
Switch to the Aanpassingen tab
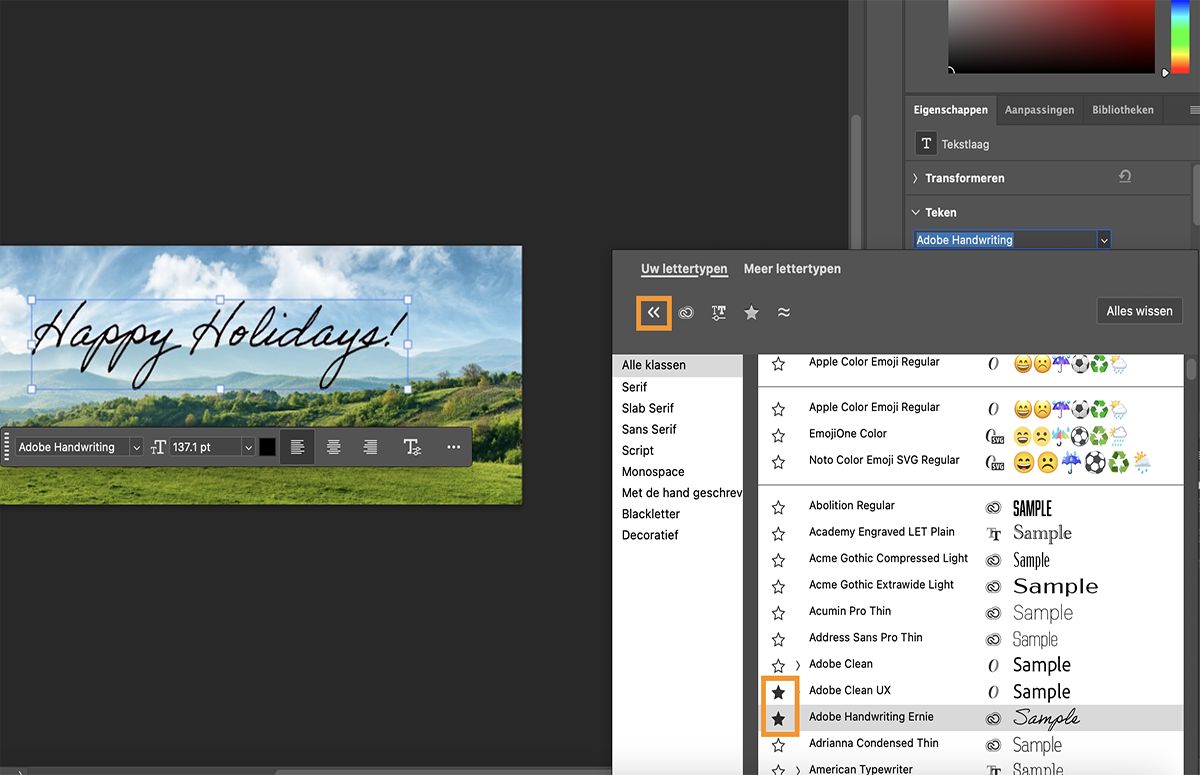pyautogui.click(x=1039, y=109)
